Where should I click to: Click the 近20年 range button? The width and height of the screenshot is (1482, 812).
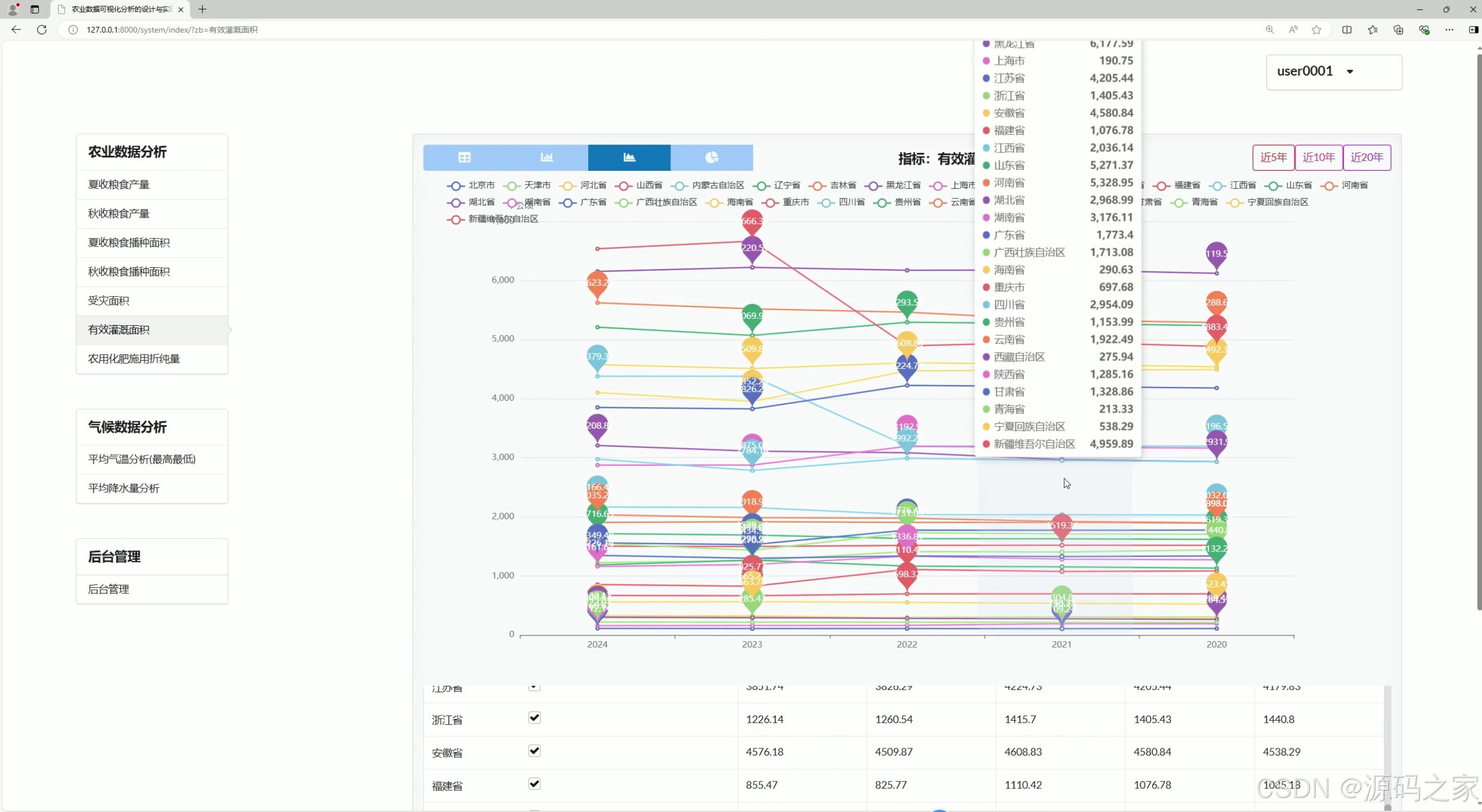pos(1366,157)
